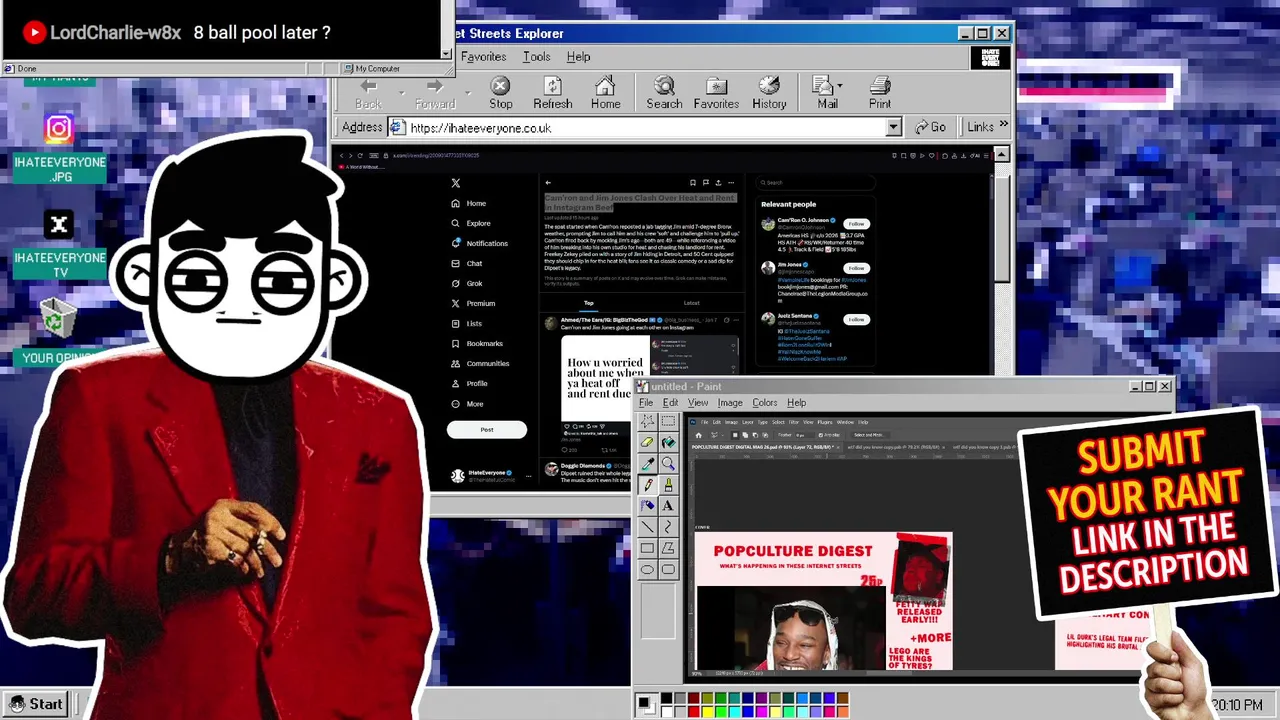Select the Free-Form Select tool in Paint
This screenshot has height=720, width=1280.
(647, 421)
